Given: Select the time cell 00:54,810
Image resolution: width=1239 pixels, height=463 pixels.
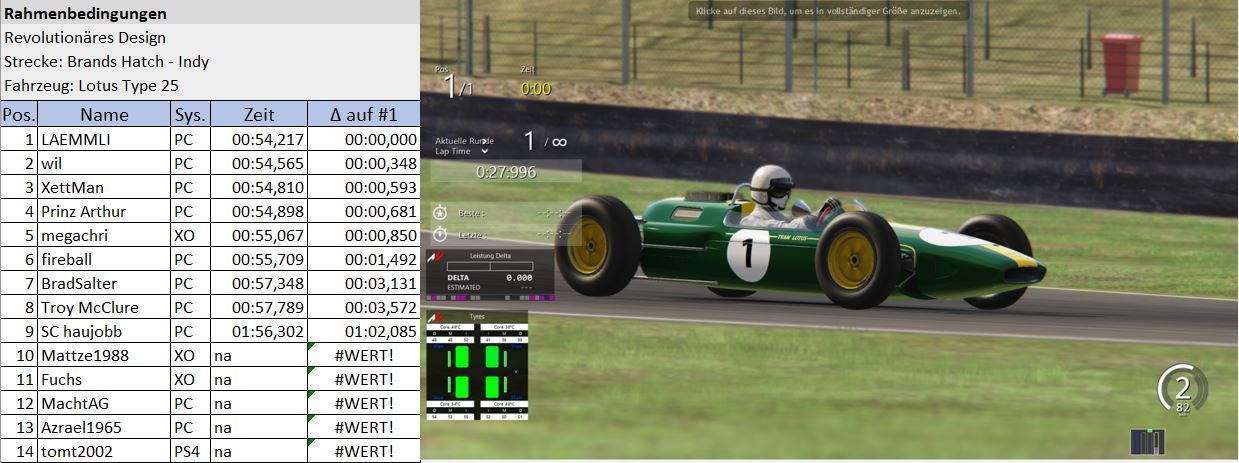Looking at the screenshot, I should tap(259, 187).
